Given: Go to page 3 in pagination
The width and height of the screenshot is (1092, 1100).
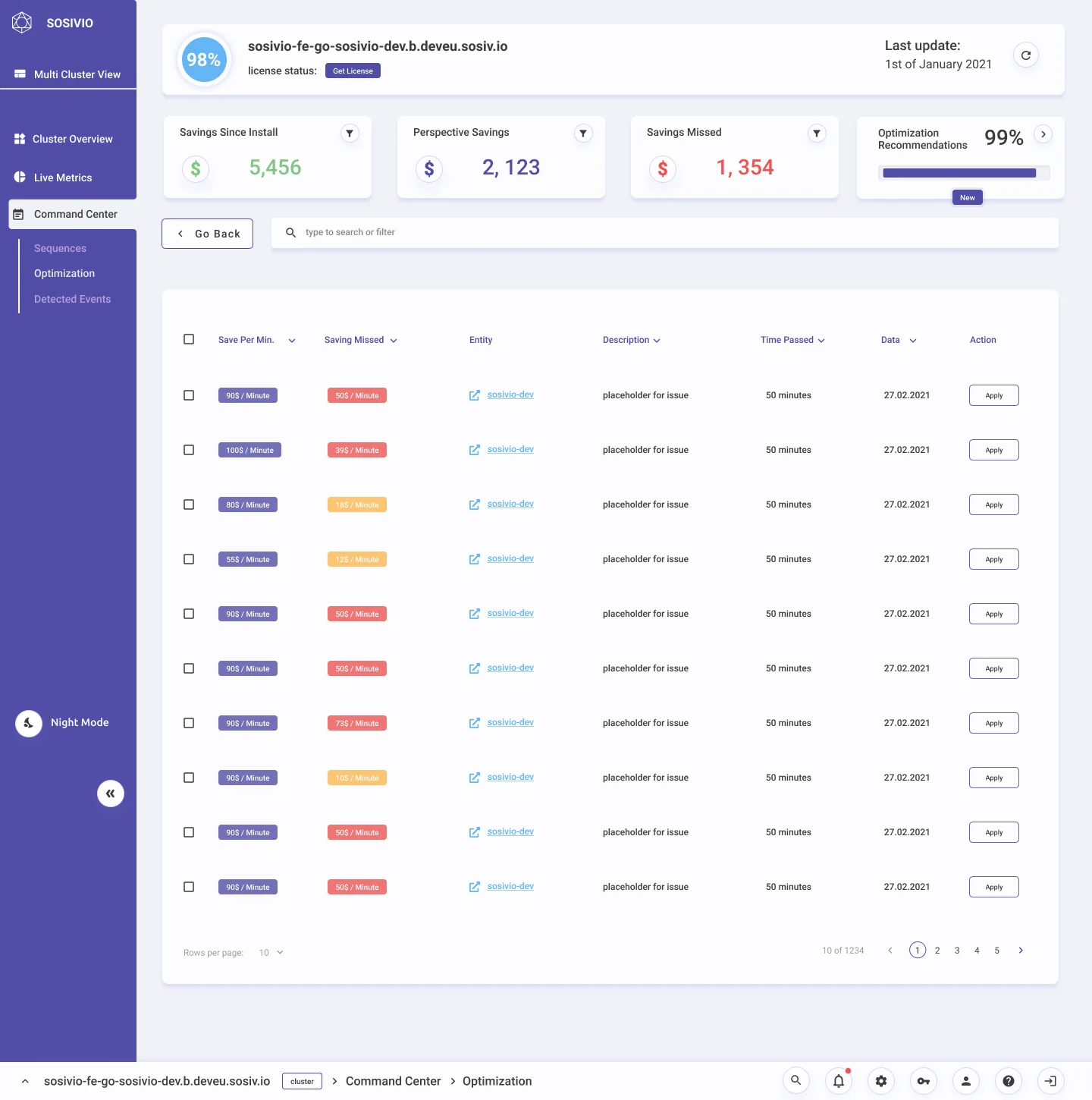Looking at the screenshot, I should (957, 951).
